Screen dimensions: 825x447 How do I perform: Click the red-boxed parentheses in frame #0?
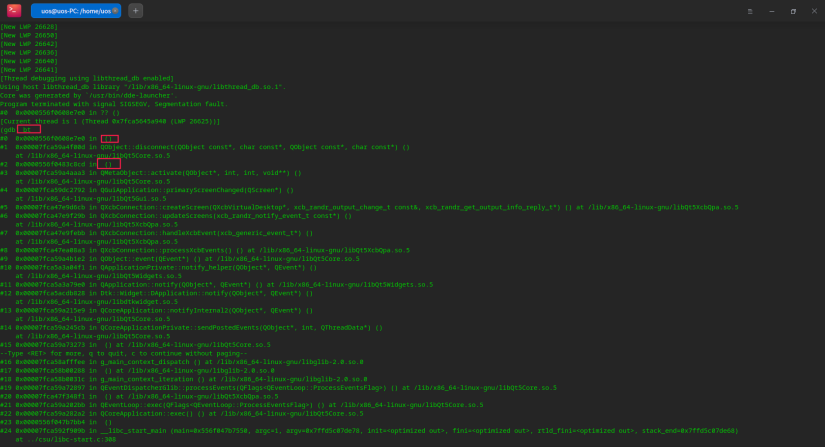[109, 138]
